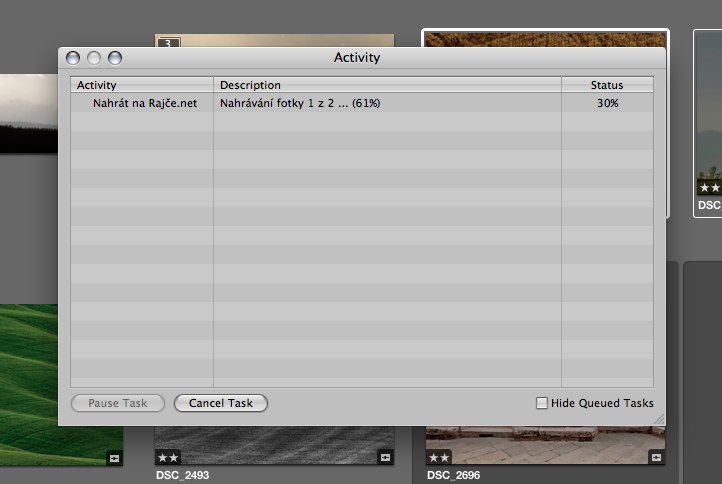Click the star rating on DSC_2696 thumbnail
Viewport: 722px width, 484px height.
pyautogui.click(x=439, y=458)
